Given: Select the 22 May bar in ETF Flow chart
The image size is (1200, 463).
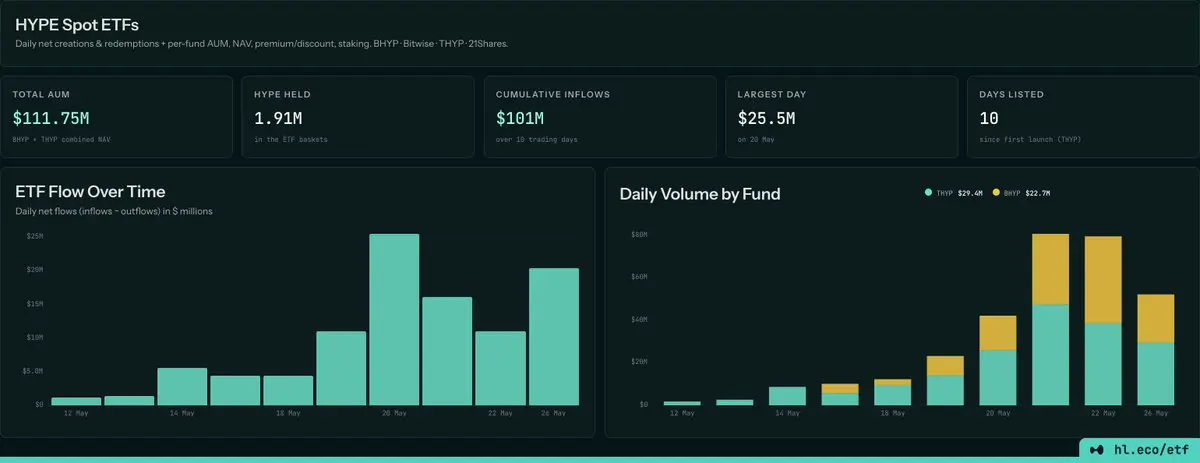Looking at the screenshot, I should [500, 368].
